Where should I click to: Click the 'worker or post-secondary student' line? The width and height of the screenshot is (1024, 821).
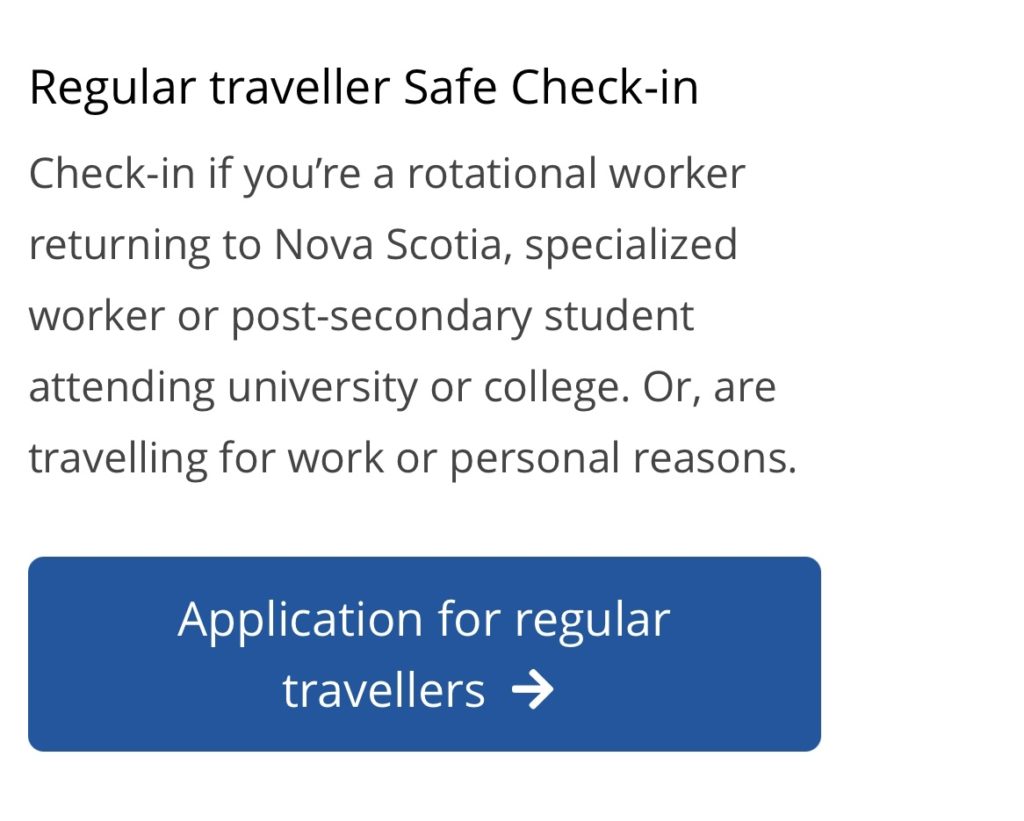[x=361, y=316]
